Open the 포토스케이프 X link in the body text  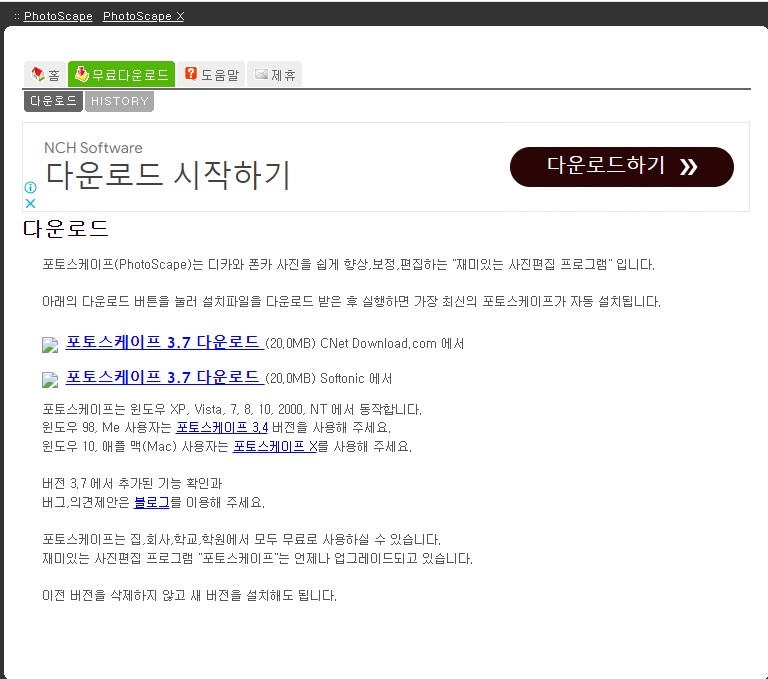(x=275, y=446)
